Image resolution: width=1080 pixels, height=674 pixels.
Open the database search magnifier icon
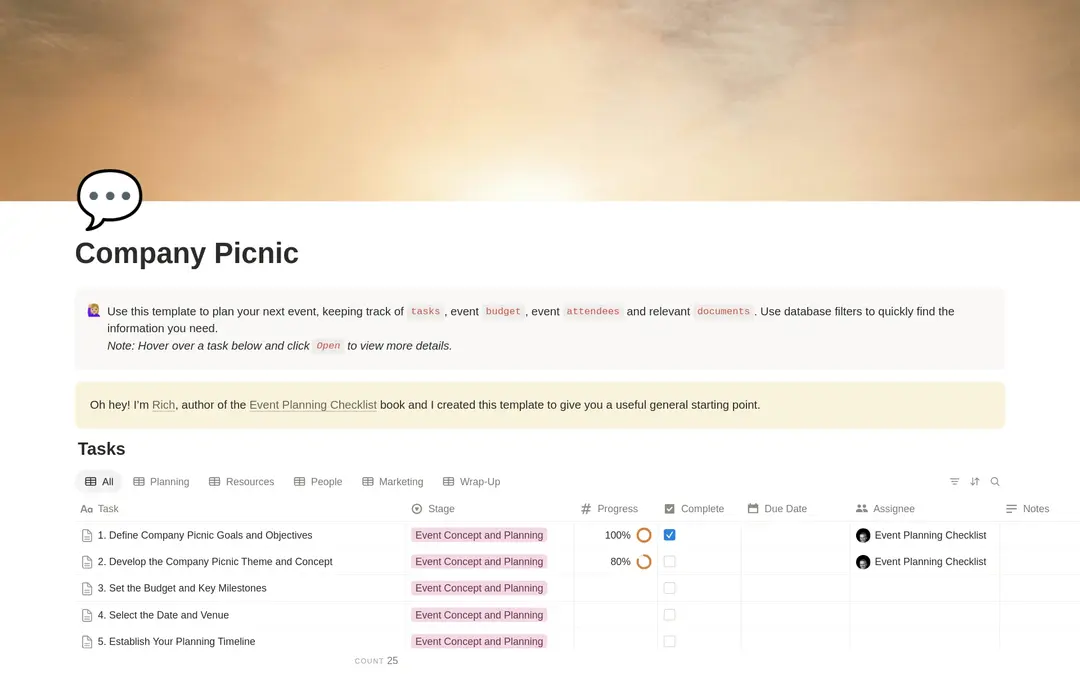[995, 482]
